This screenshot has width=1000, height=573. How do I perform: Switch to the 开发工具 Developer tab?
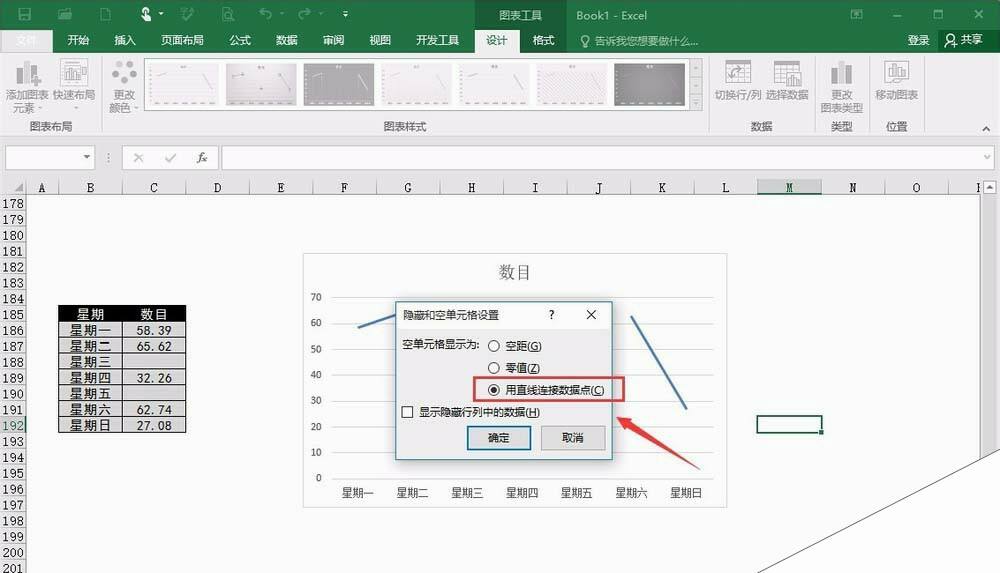[438, 40]
